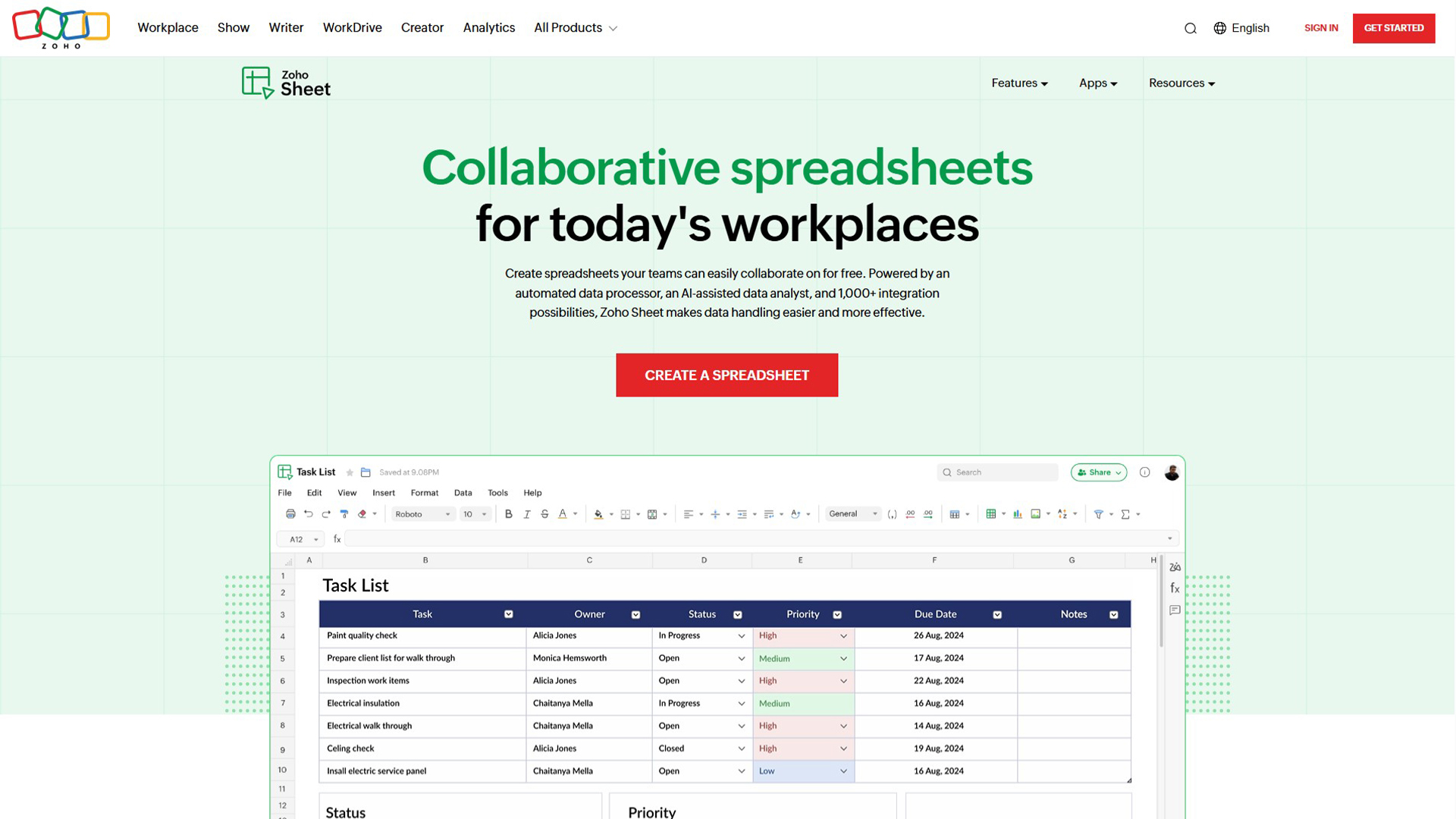Click the SIGN IN link
The image size is (1456, 819).
tap(1321, 28)
